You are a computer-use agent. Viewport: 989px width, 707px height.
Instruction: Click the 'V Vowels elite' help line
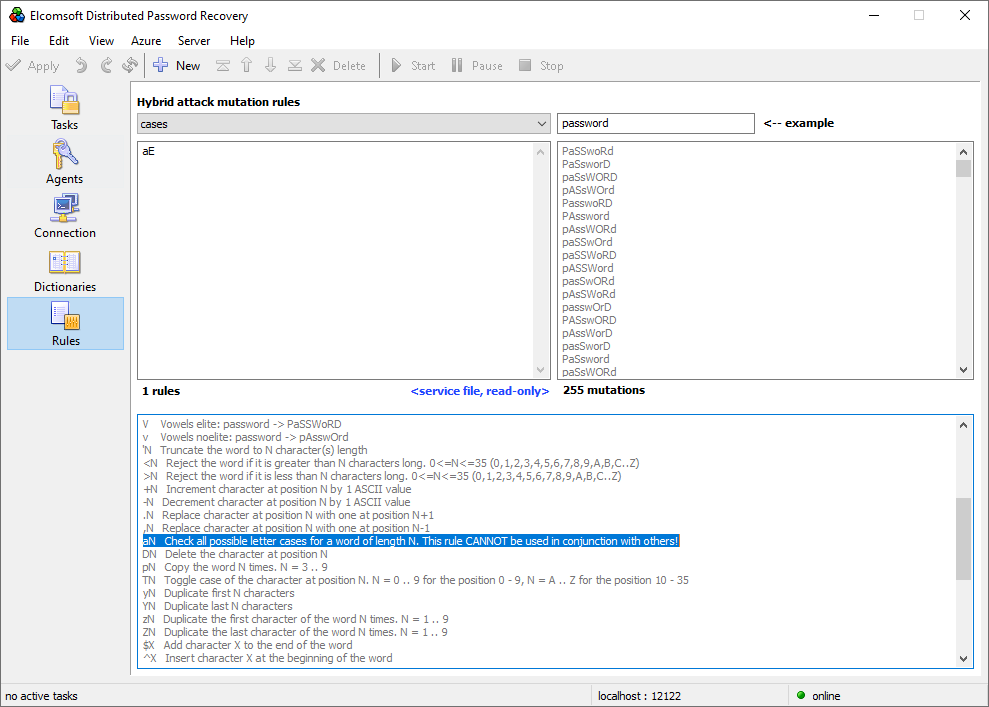242,424
